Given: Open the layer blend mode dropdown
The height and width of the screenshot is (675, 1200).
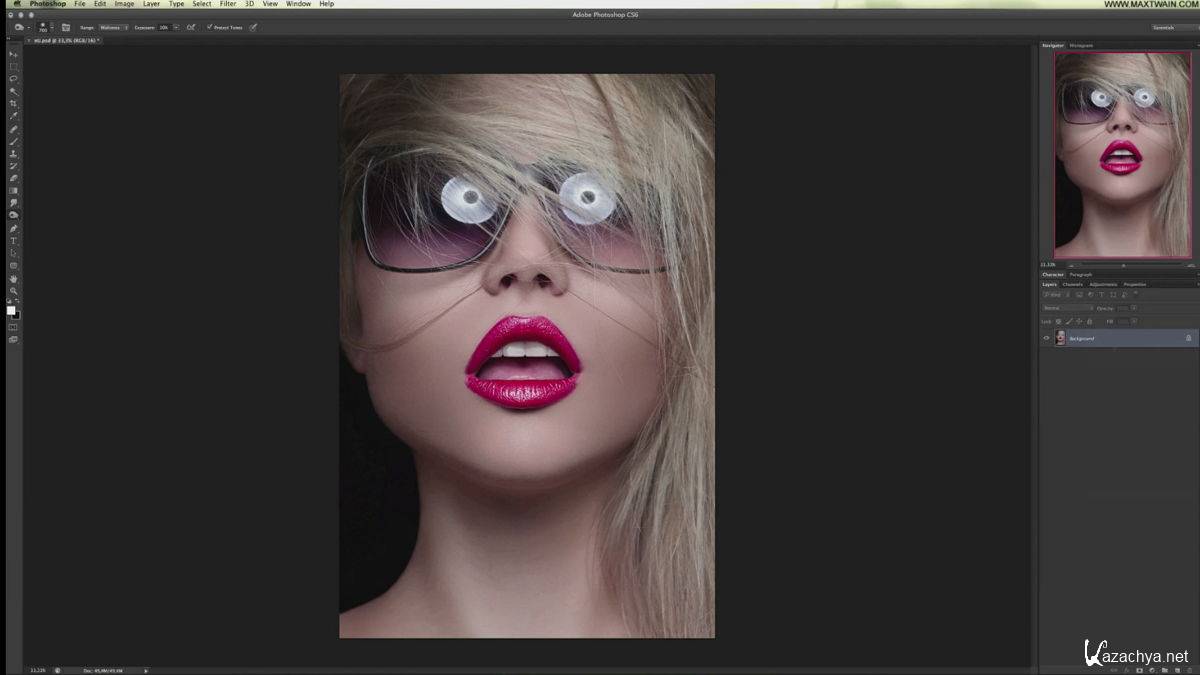Looking at the screenshot, I should click(x=1066, y=308).
